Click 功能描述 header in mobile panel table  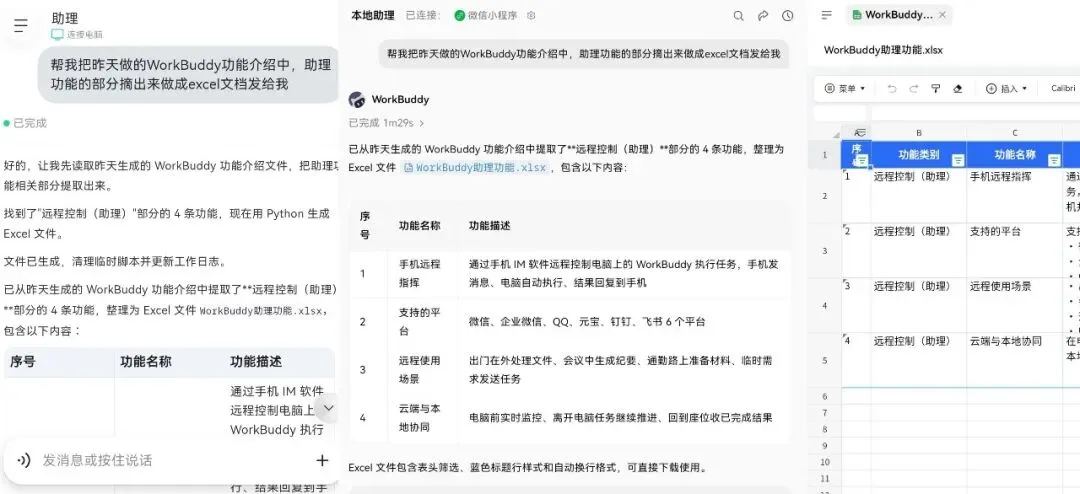click(x=256, y=362)
